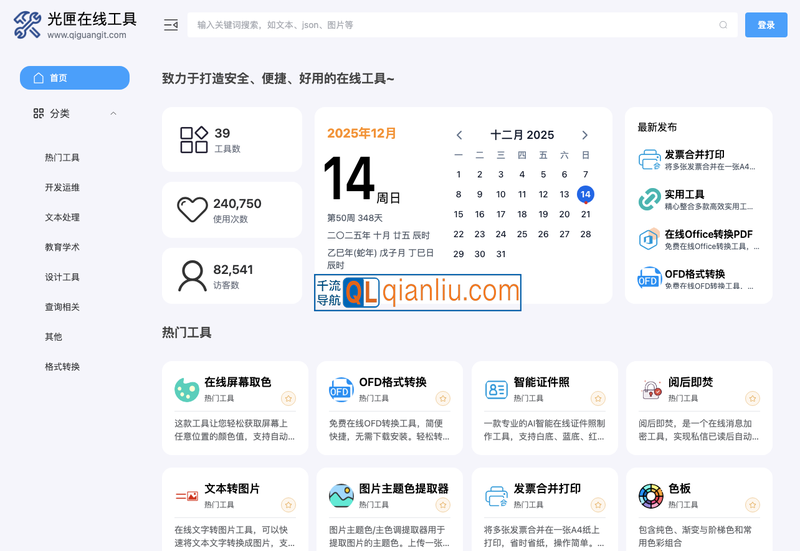Screen dimensions: 800x551
Task: Open the 设计工具 sidebar category
Action: click(x=62, y=277)
